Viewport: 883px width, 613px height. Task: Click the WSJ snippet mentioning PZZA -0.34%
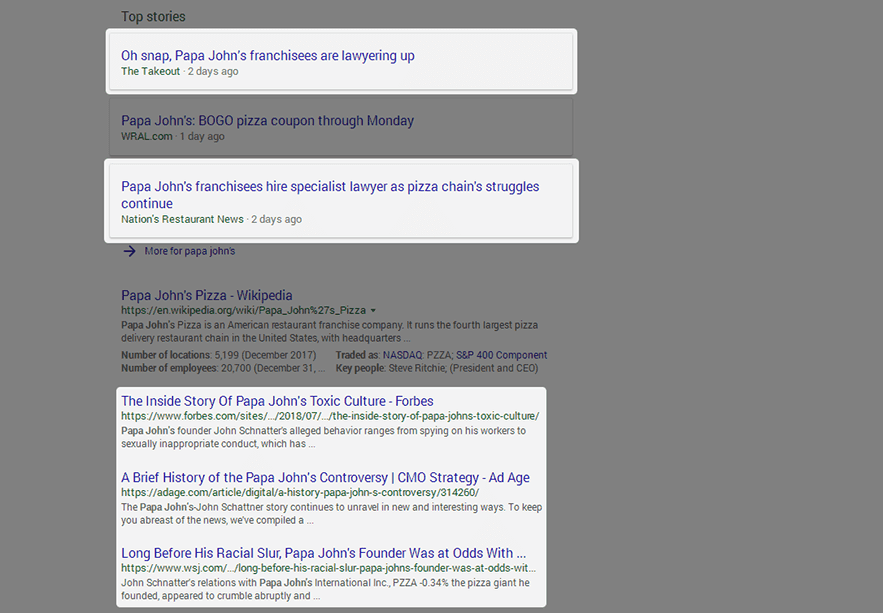click(x=325, y=589)
